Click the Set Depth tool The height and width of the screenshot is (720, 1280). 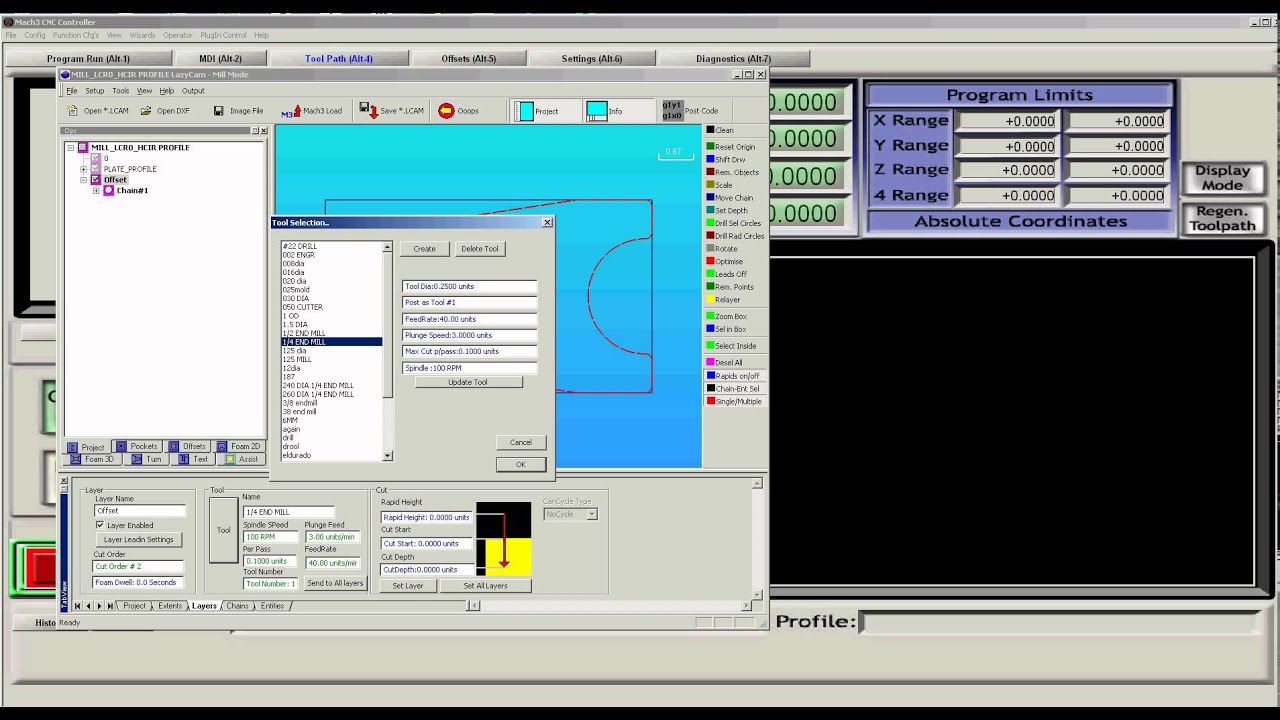coord(727,211)
